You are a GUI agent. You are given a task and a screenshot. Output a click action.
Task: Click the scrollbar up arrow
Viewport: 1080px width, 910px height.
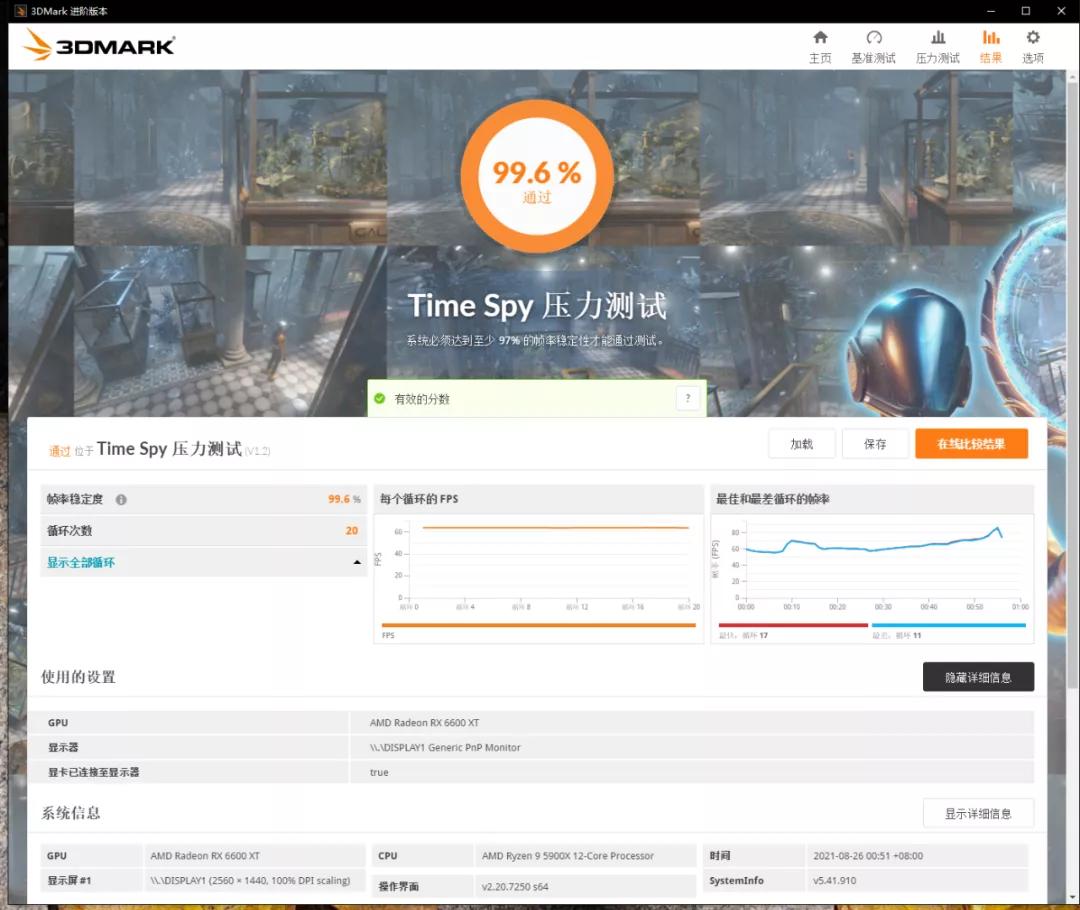click(x=1072, y=75)
